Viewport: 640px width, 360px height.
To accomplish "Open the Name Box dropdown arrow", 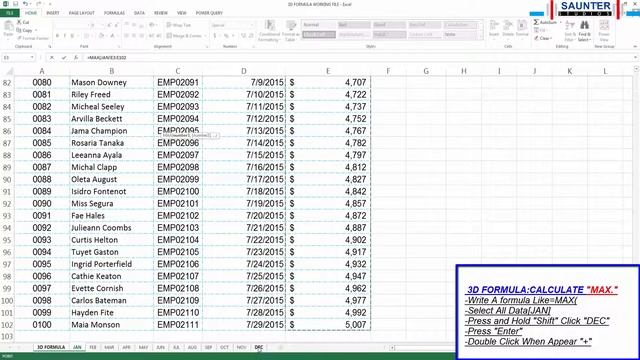I will pyautogui.click(x=32, y=58).
